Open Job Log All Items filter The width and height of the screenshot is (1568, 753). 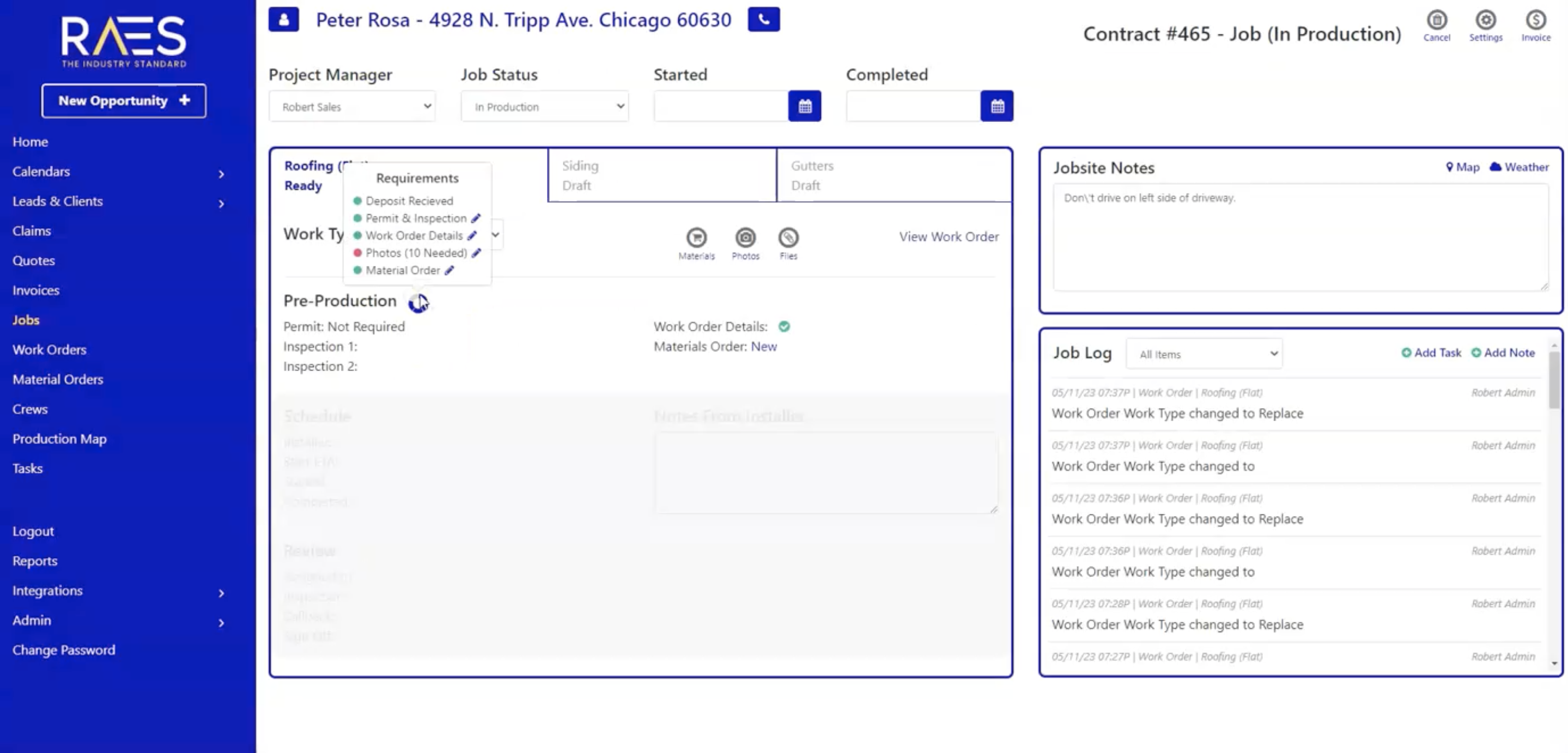coord(1204,354)
